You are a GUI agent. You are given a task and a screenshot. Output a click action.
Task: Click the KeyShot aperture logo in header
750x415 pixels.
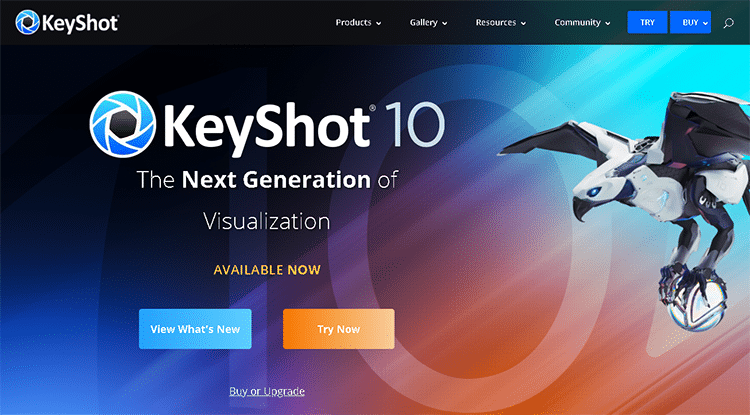[x=27, y=22]
